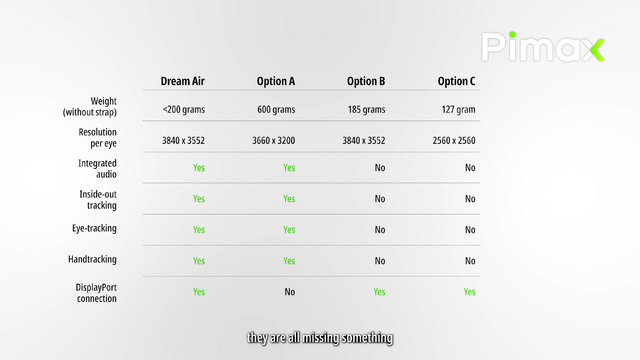This screenshot has height=360, width=640.
Task: Click the 127 gram weight value
Action: point(458,109)
